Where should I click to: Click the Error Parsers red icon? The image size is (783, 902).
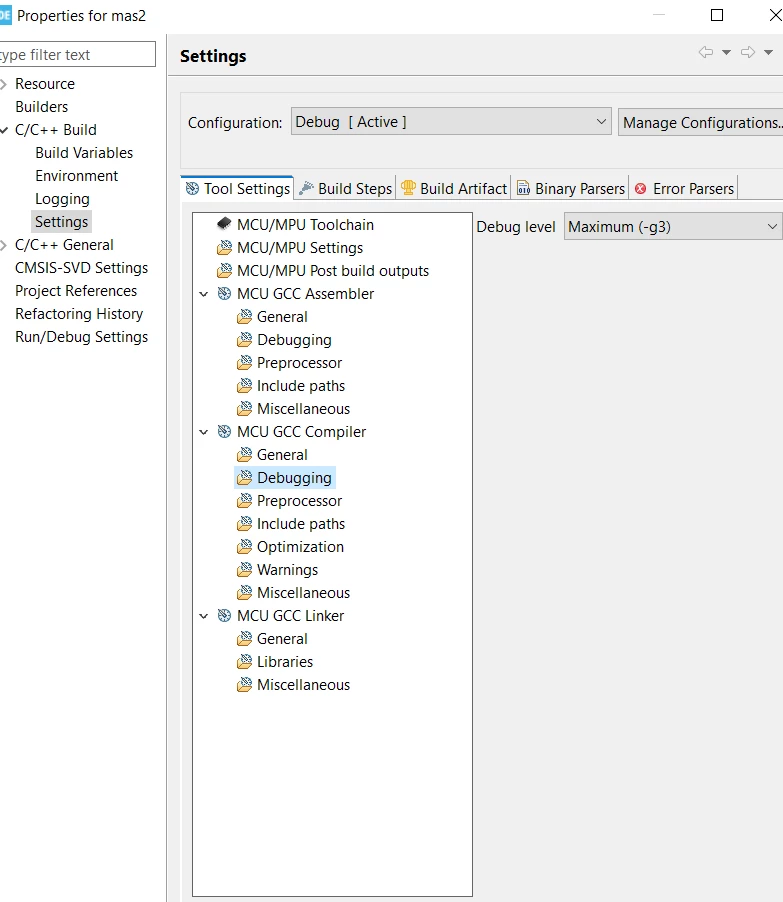tap(640, 189)
